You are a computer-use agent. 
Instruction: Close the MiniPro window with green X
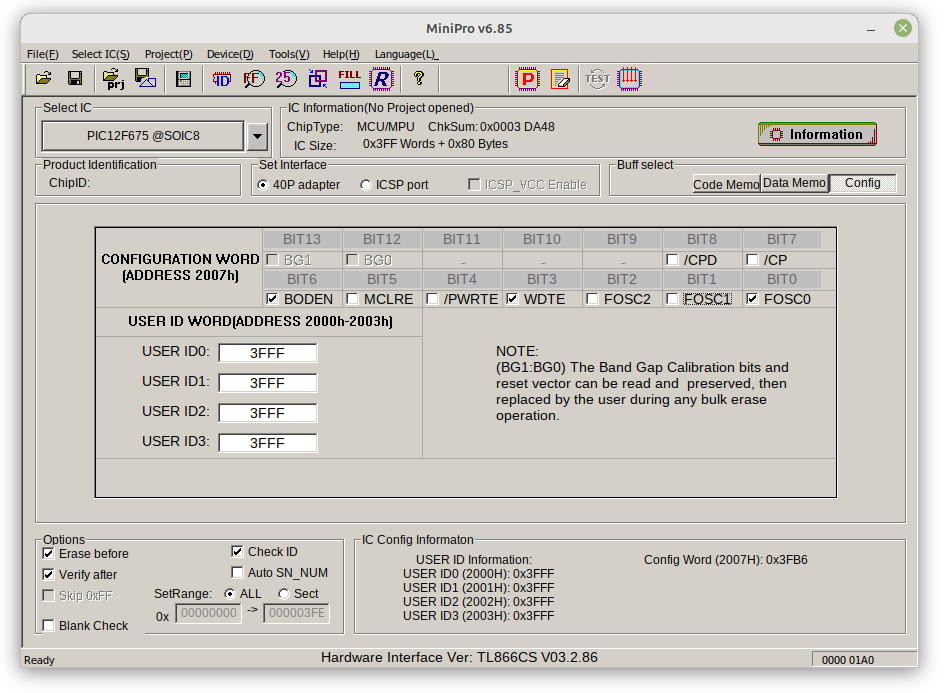point(903,28)
